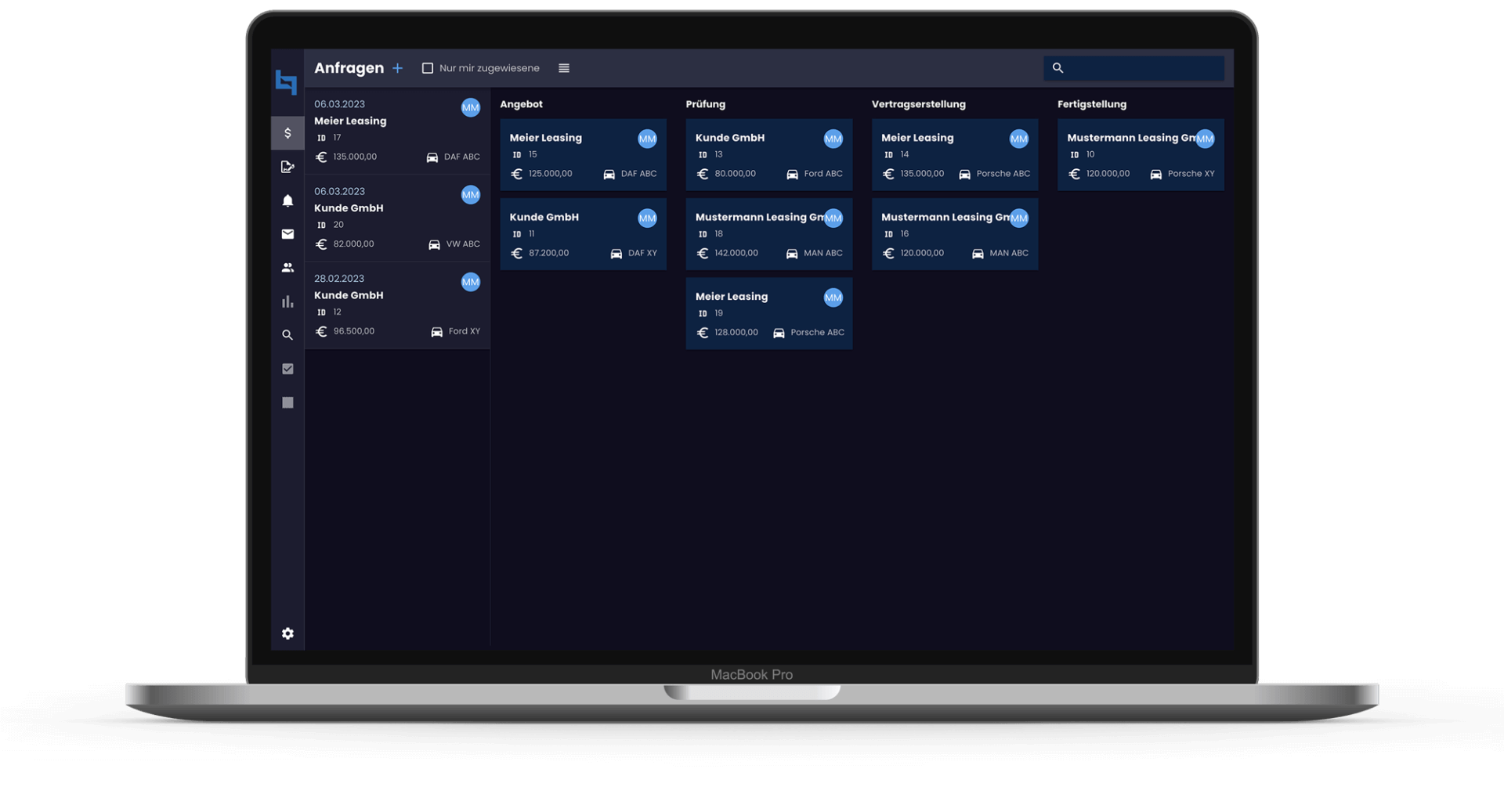Open the dollar sign sidebar section
This screenshot has height=812, width=1504.
[287, 133]
